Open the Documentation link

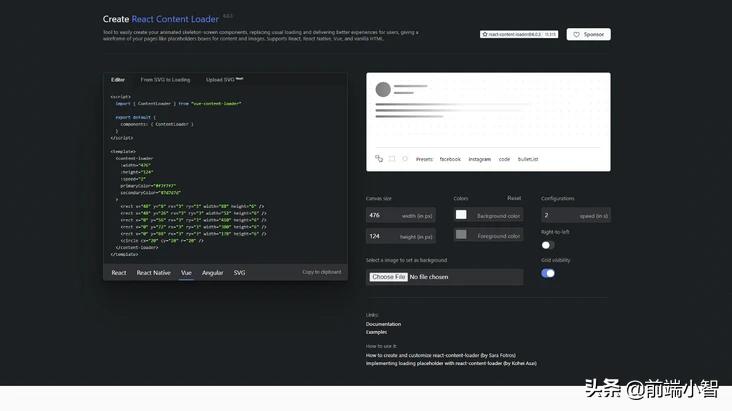point(383,324)
